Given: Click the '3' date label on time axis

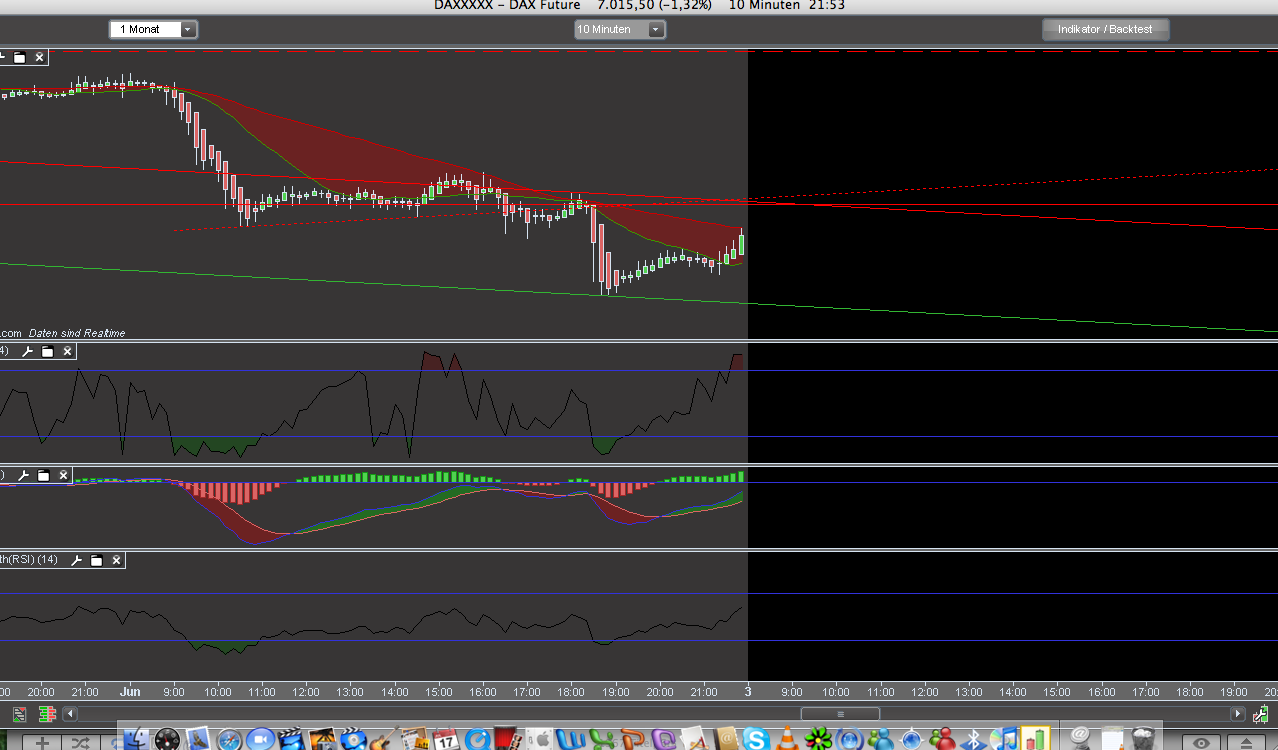Looking at the screenshot, I should (747, 691).
